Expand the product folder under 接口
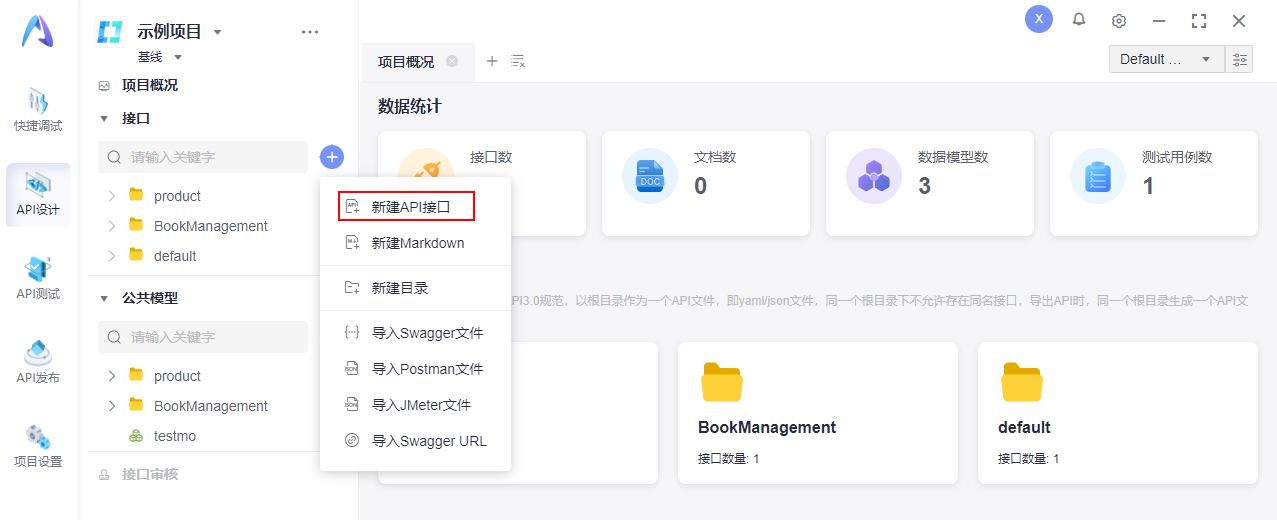 click(x=111, y=196)
